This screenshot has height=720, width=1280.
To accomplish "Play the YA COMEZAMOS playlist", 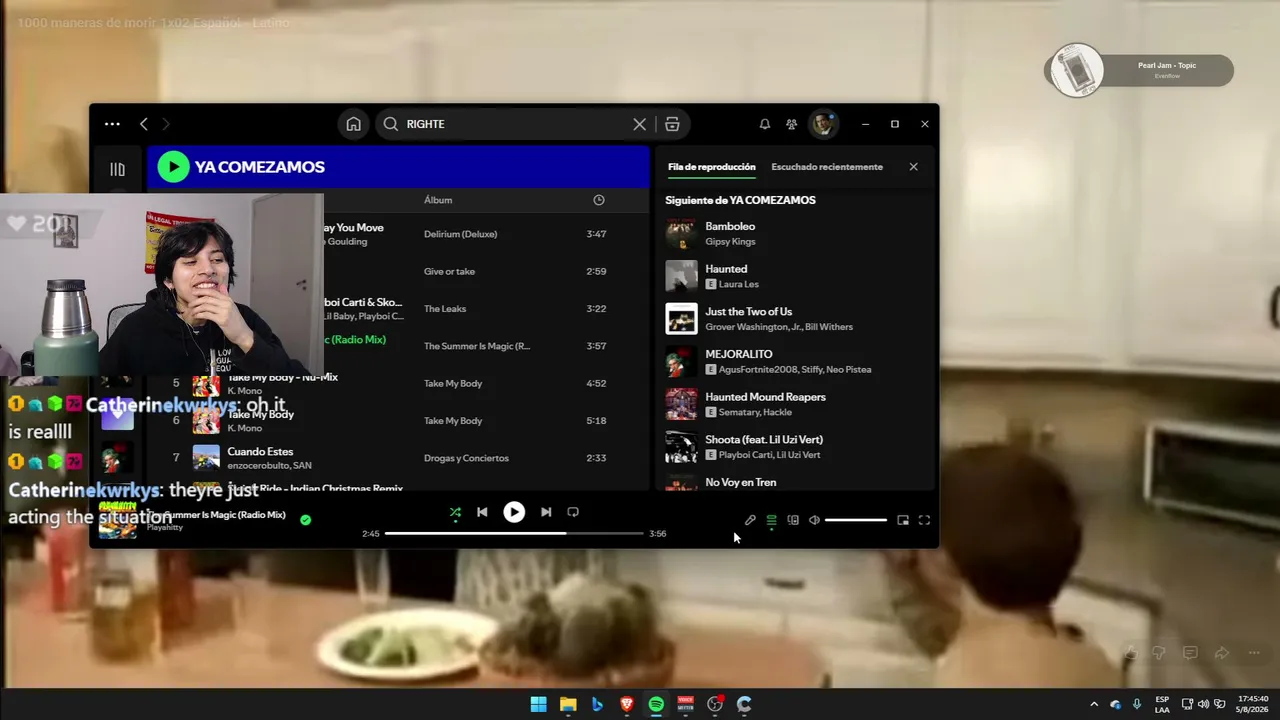I will (173, 167).
